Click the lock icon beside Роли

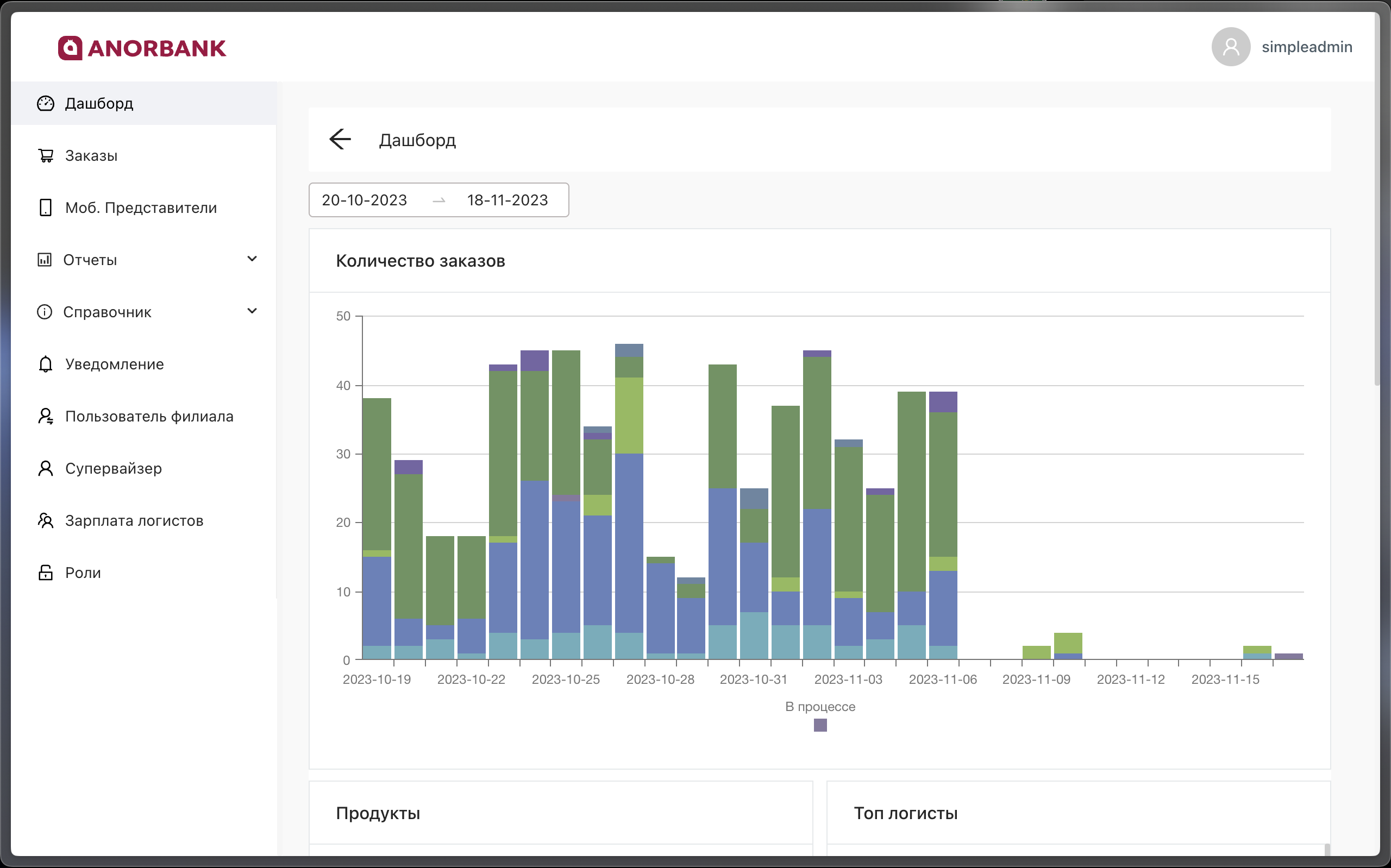click(45, 573)
